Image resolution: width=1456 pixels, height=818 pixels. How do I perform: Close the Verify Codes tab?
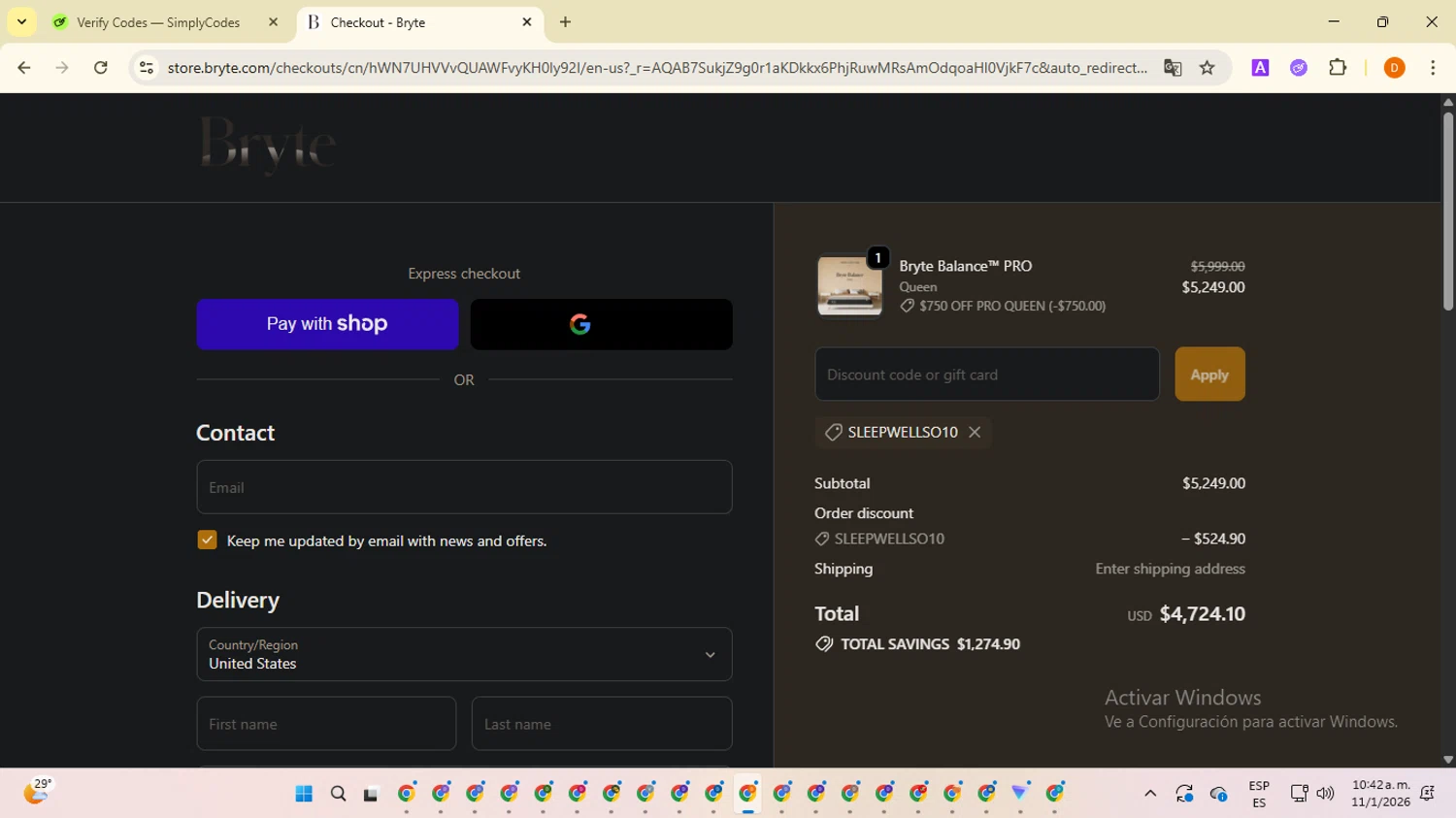pos(273,22)
